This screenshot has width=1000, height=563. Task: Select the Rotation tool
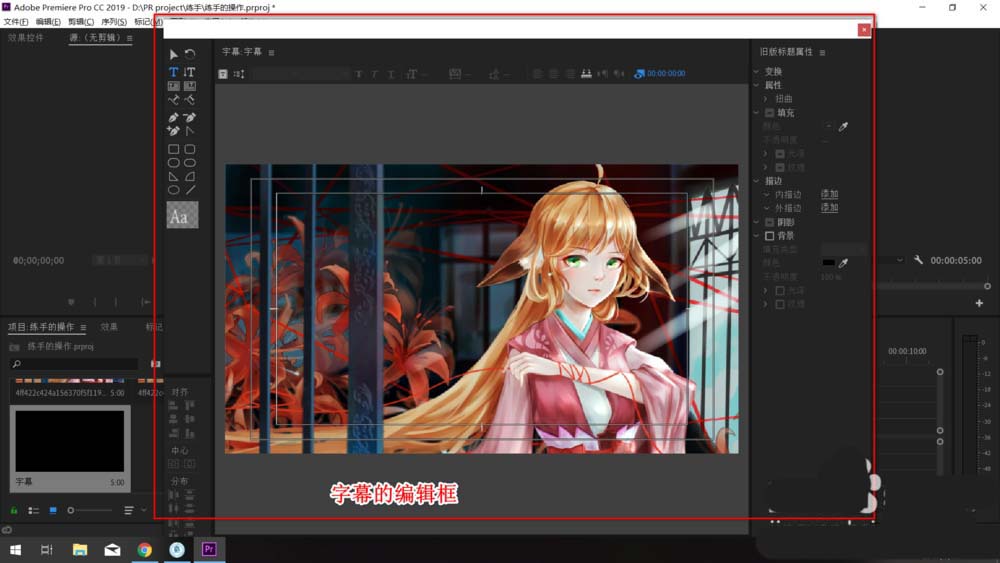190,55
